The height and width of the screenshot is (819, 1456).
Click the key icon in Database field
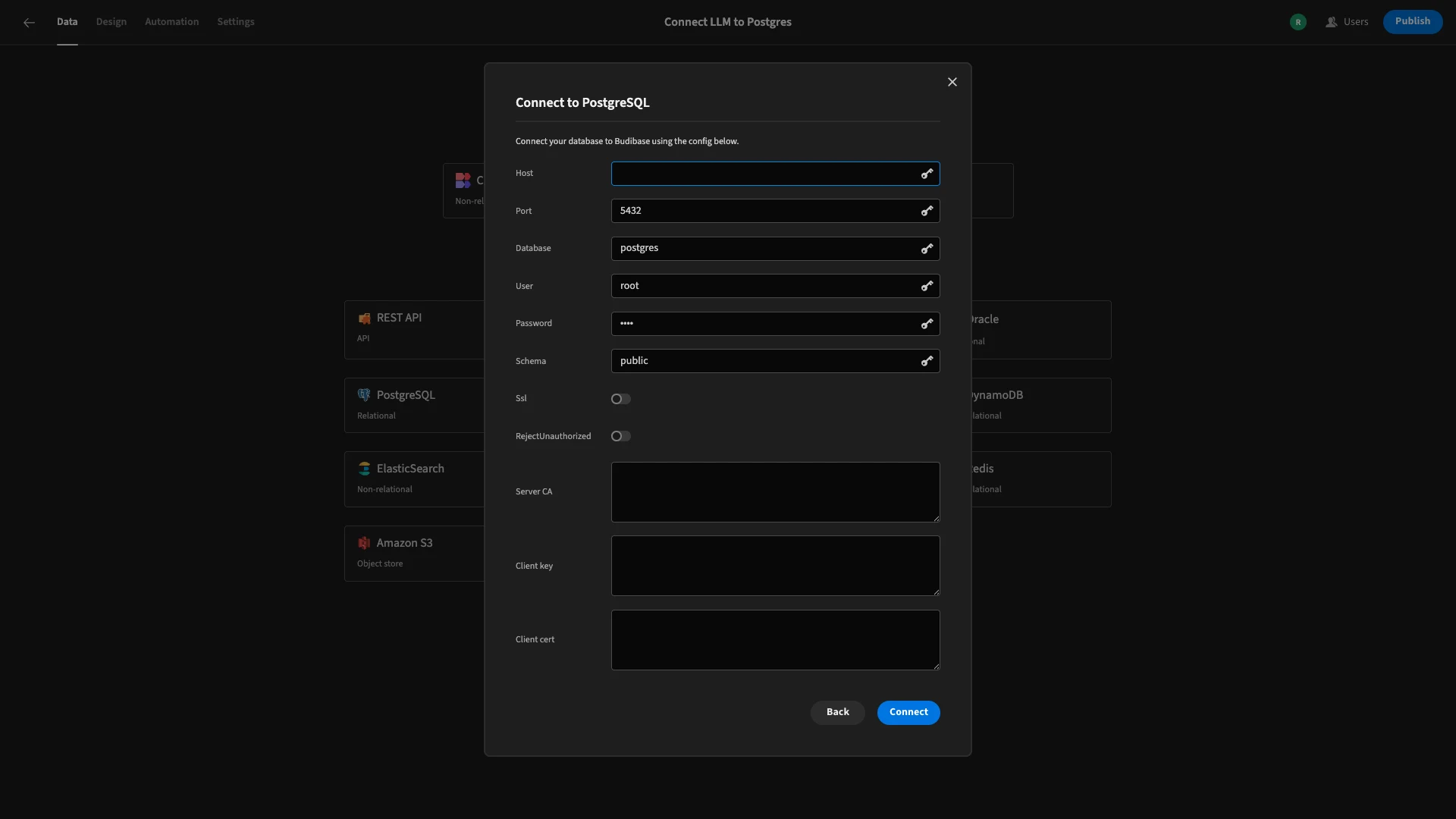click(x=927, y=249)
